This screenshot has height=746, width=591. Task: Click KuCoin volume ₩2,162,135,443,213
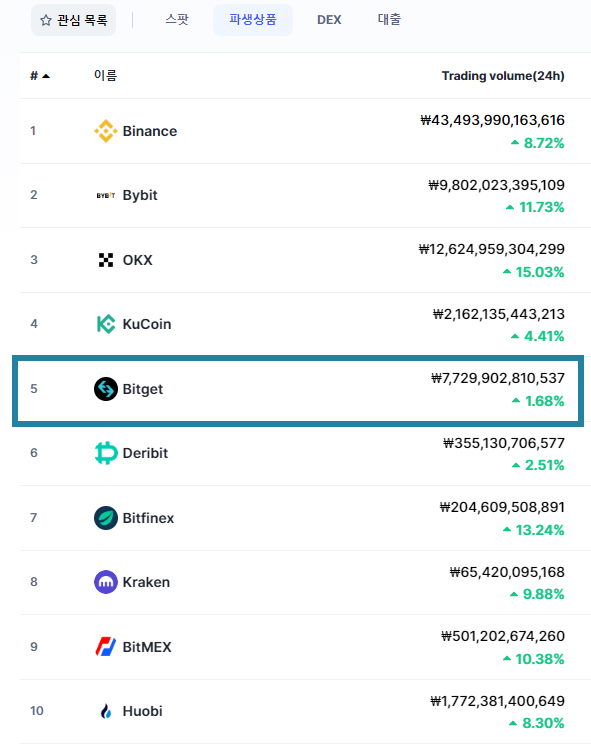point(499,314)
